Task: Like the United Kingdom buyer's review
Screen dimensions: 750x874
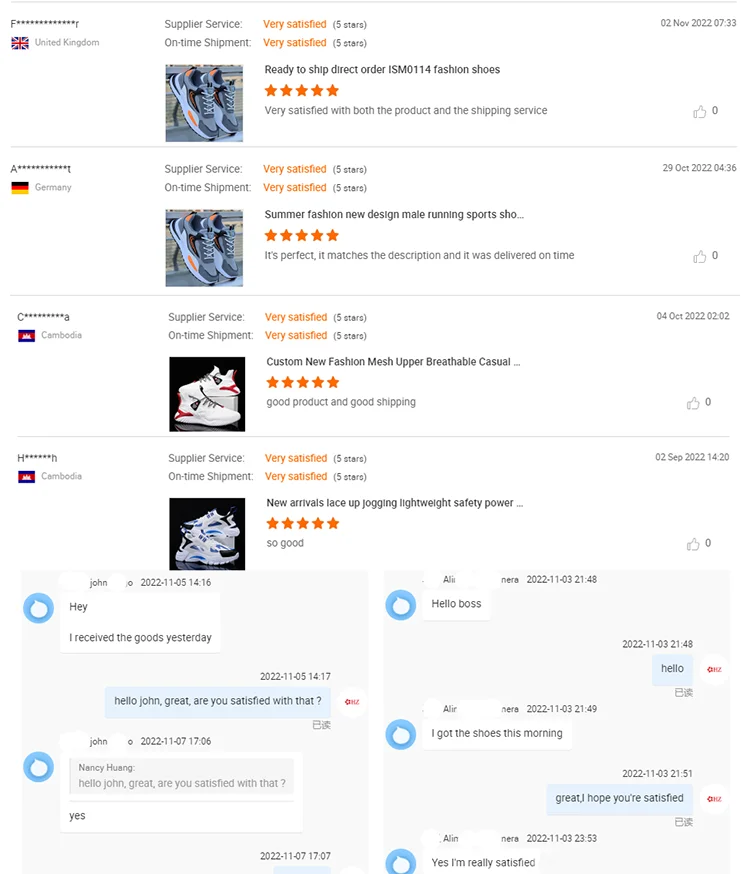Action: pyautogui.click(x=699, y=111)
